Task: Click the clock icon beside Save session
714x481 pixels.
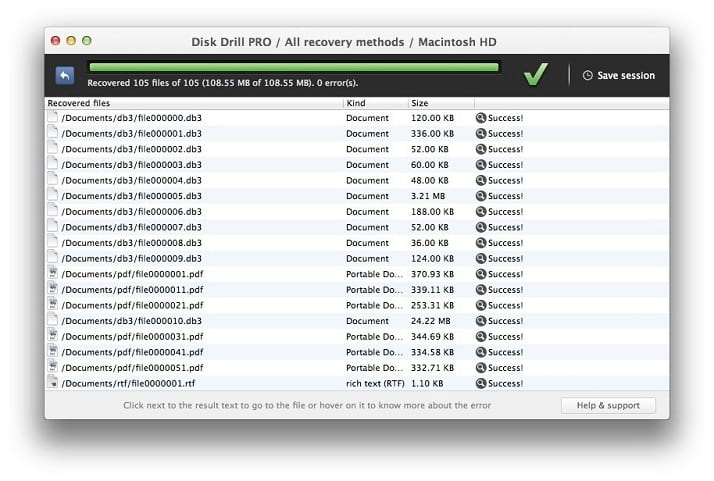Action: coord(588,76)
